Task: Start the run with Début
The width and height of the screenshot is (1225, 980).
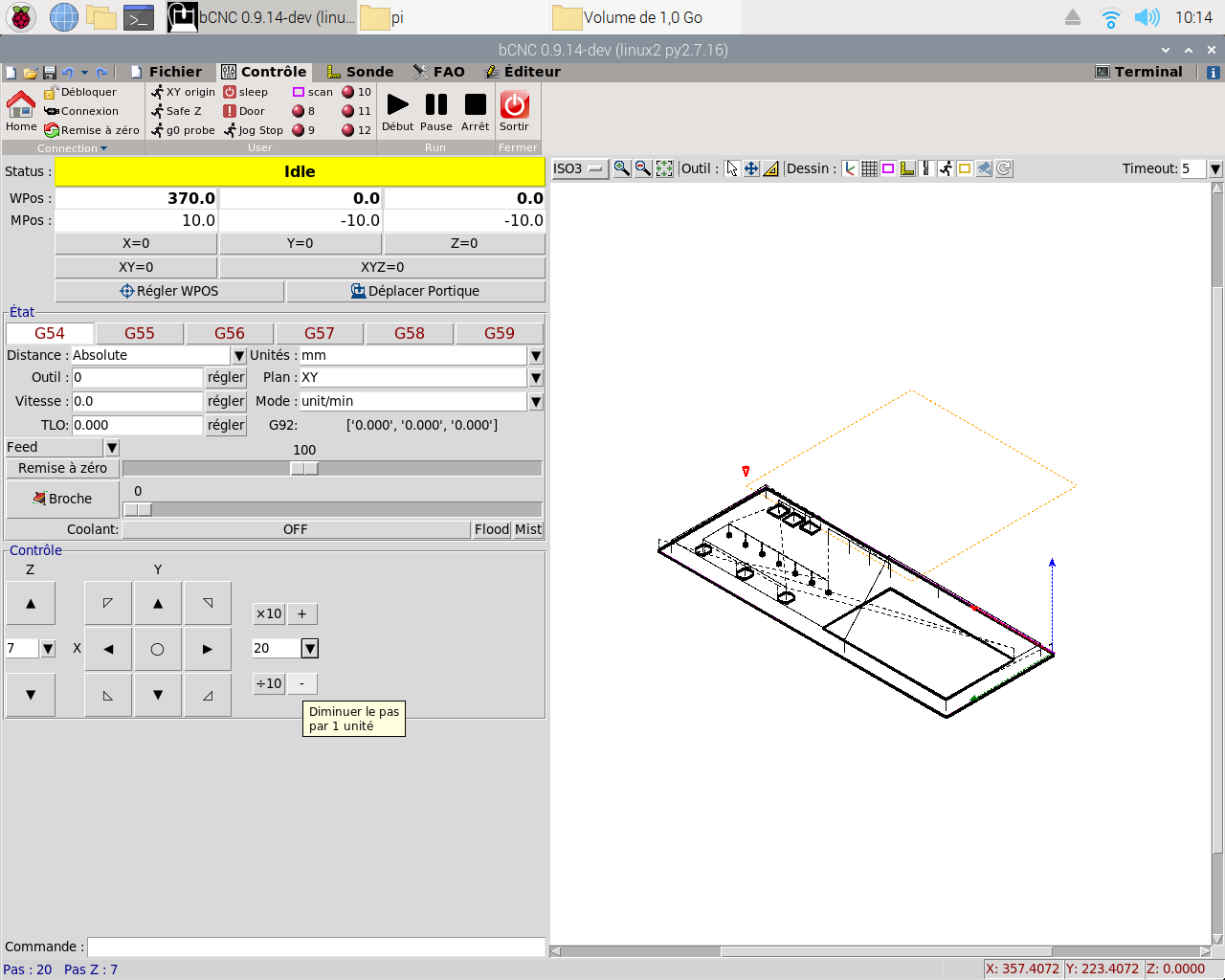Action: tap(398, 111)
